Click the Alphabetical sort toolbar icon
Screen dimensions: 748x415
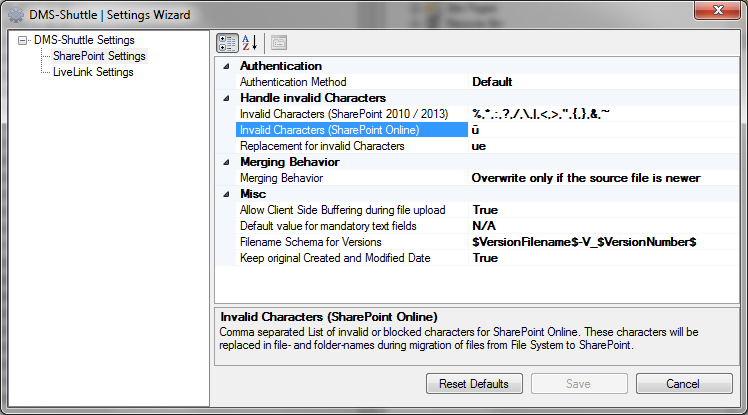click(x=249, y=43)
